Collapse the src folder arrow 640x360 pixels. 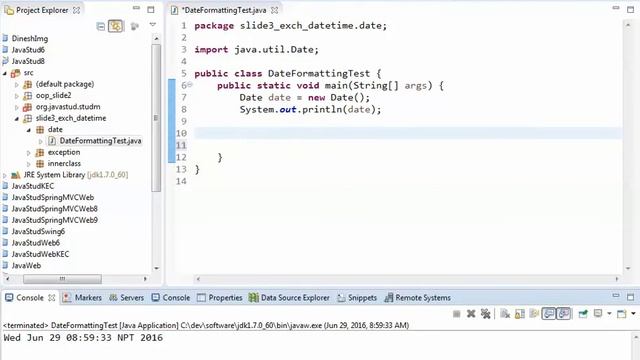click(5, 73)
